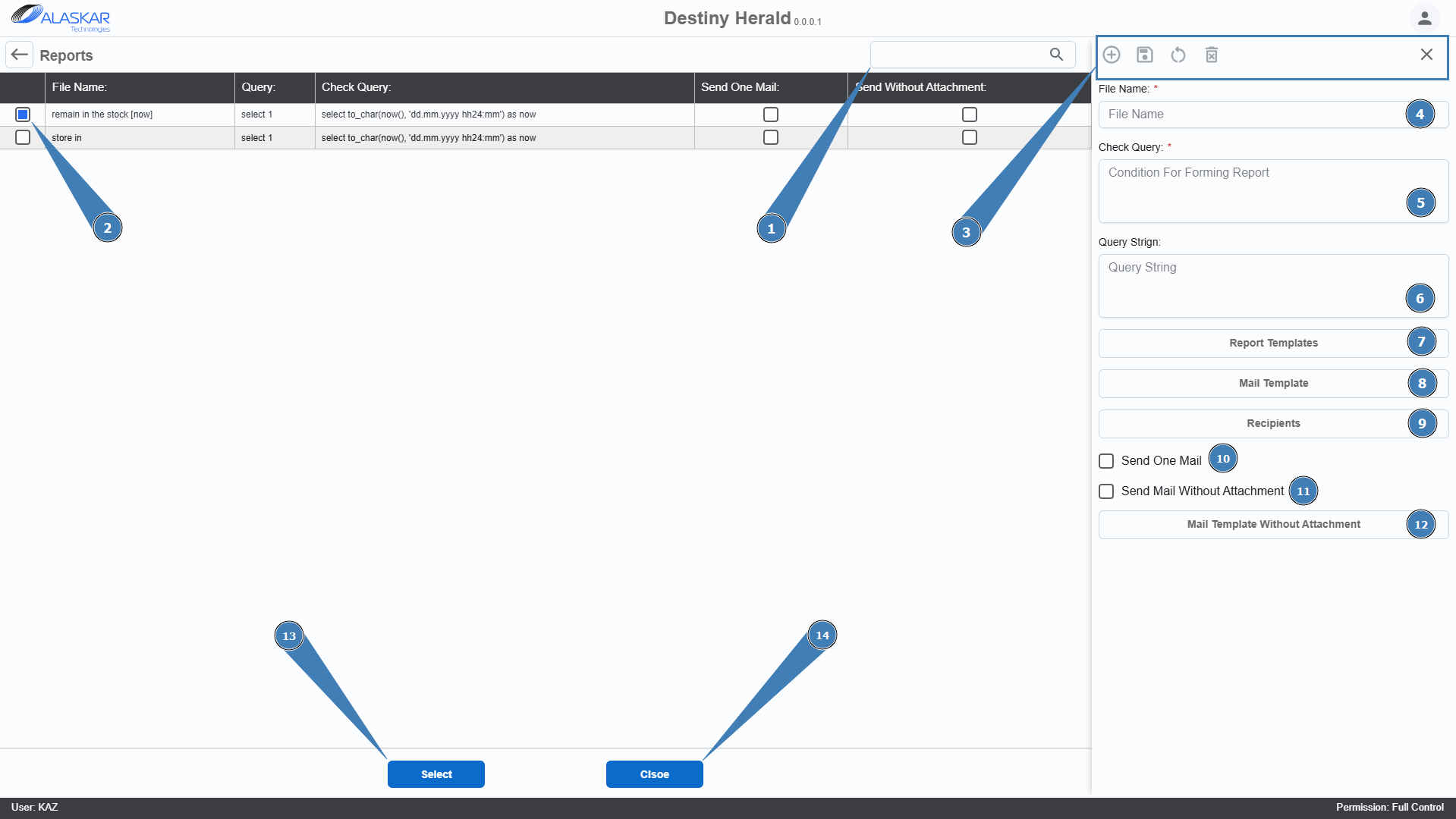Click 'select 1' query cell in 'remain in the stock' row
This screenshot has width=1456, height=819.
click(275, 115)
